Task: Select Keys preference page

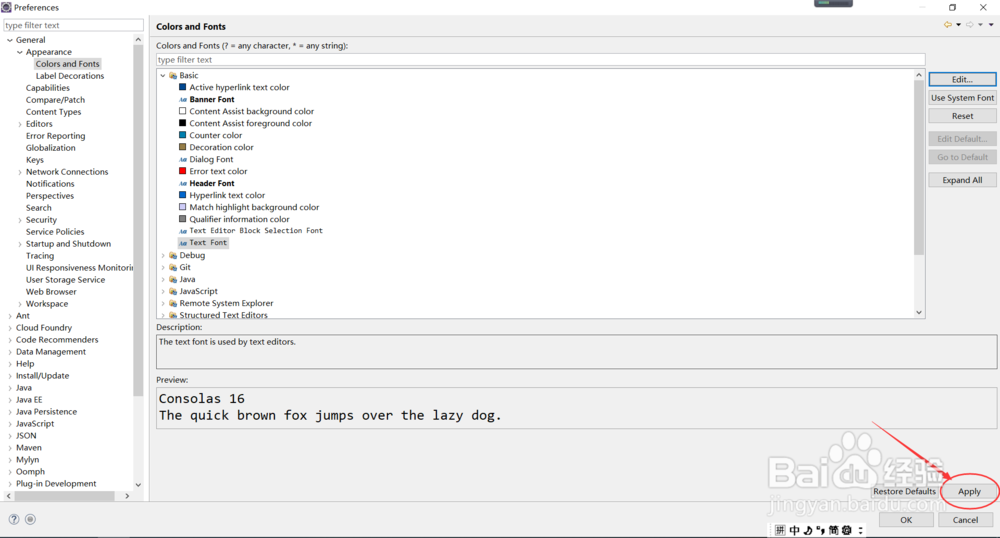Action: pos(34,160)
